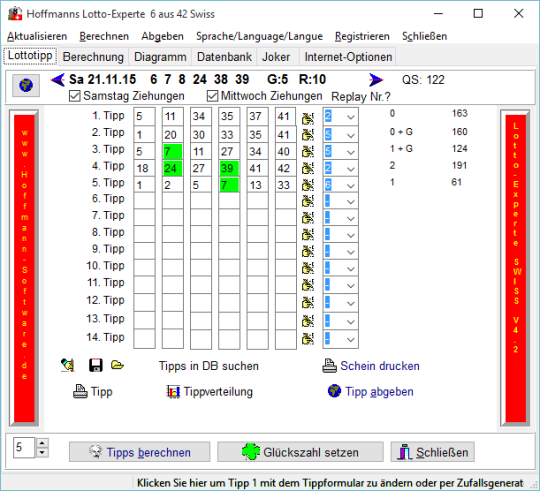The width and height of the screenshot is (540, 491).
Task: Save tips with the floppy disk icon
Action: click(95, 365)
